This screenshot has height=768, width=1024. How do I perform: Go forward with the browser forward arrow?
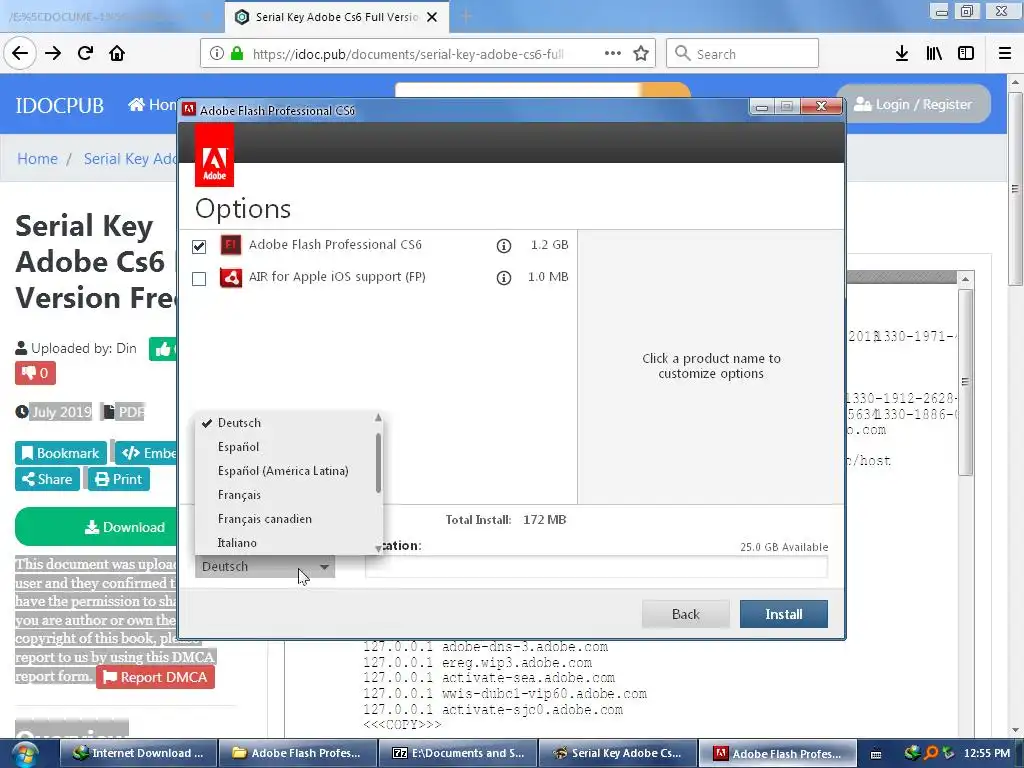pyautogui.click(x=53, y=53)
